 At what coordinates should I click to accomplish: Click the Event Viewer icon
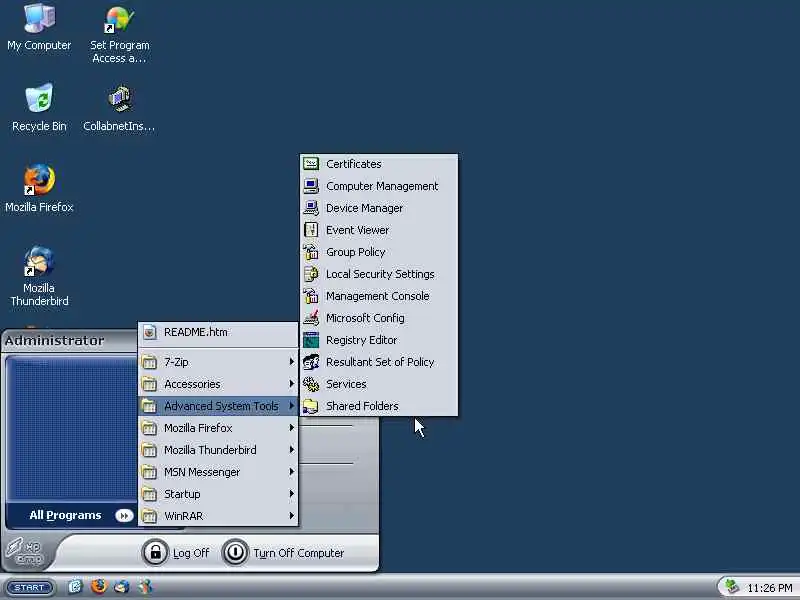click(x=311, y=230)
